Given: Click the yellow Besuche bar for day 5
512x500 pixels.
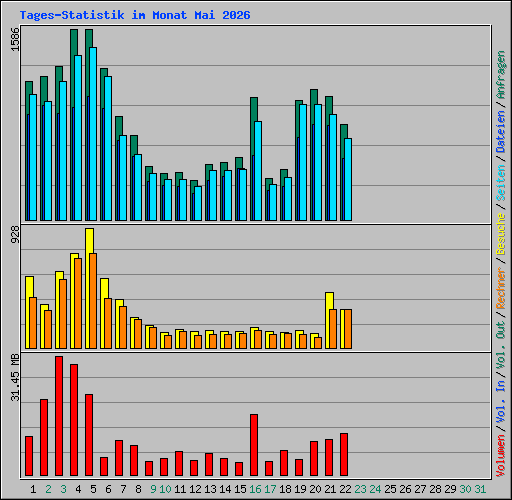Looking at the screenshot, I should point(88,289).
